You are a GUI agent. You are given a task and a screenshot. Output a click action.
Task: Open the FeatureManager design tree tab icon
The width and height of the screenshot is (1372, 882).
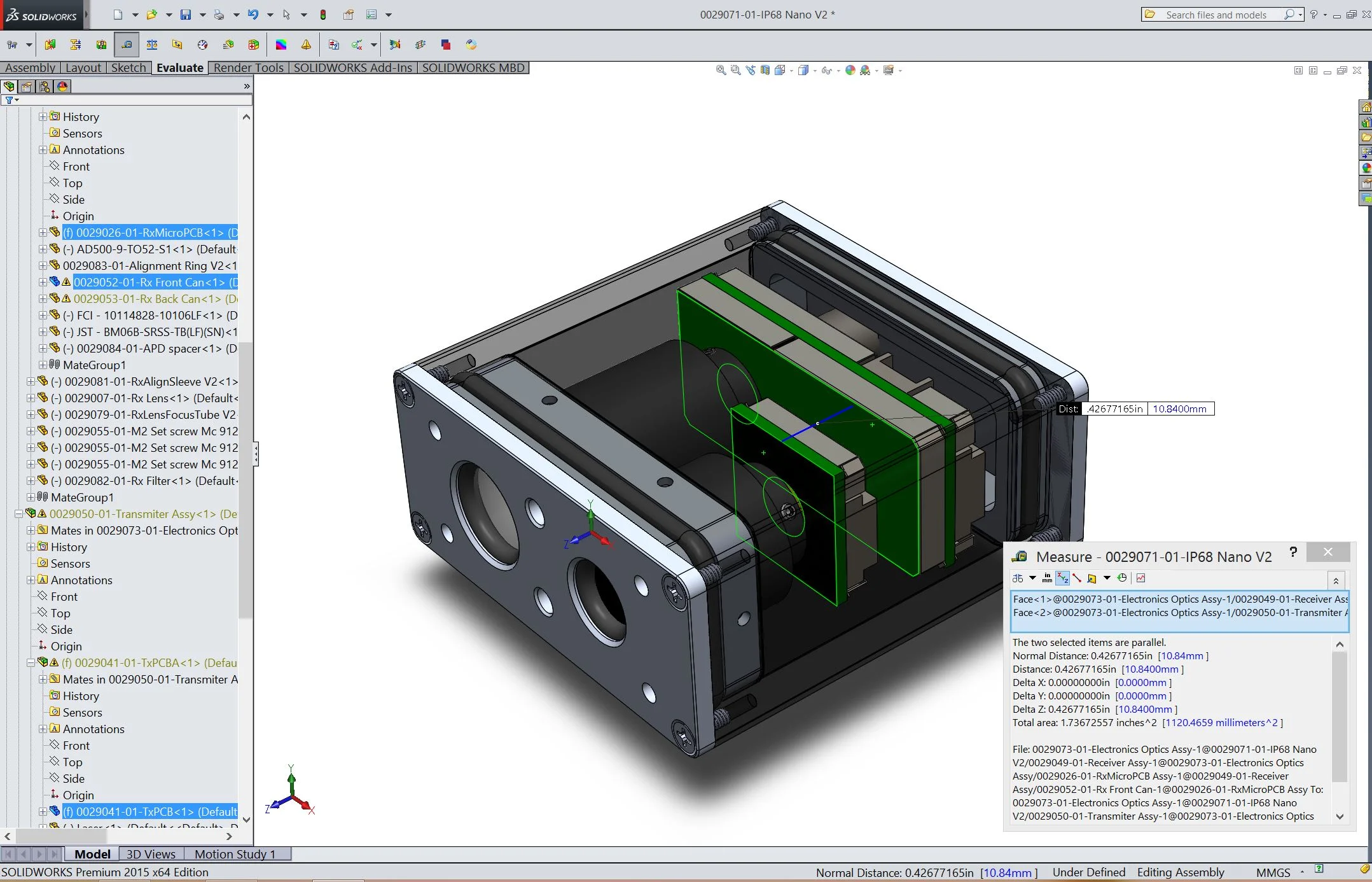(9, 87)
